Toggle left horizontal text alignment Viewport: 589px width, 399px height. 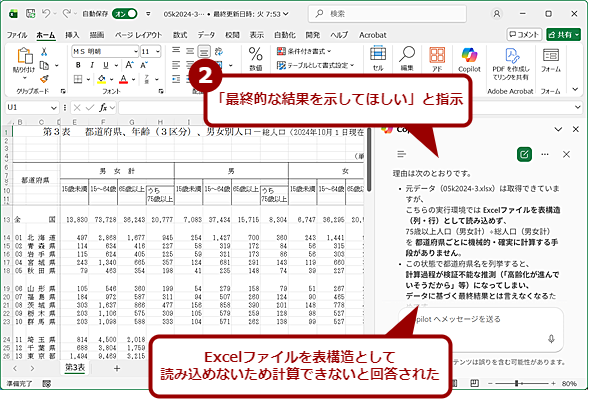click(176, 65)
